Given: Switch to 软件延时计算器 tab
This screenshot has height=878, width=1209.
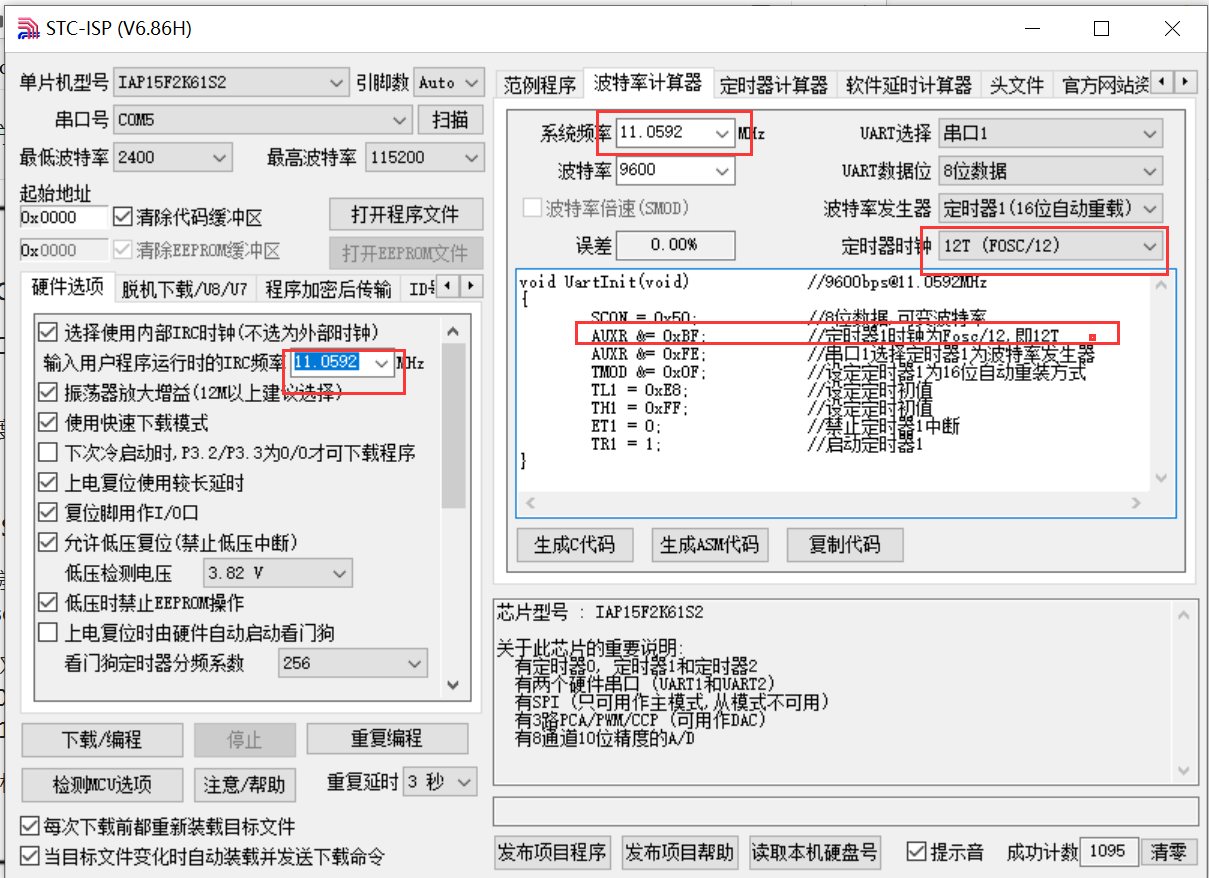Looking at the screenshot, I should point(908,85).
